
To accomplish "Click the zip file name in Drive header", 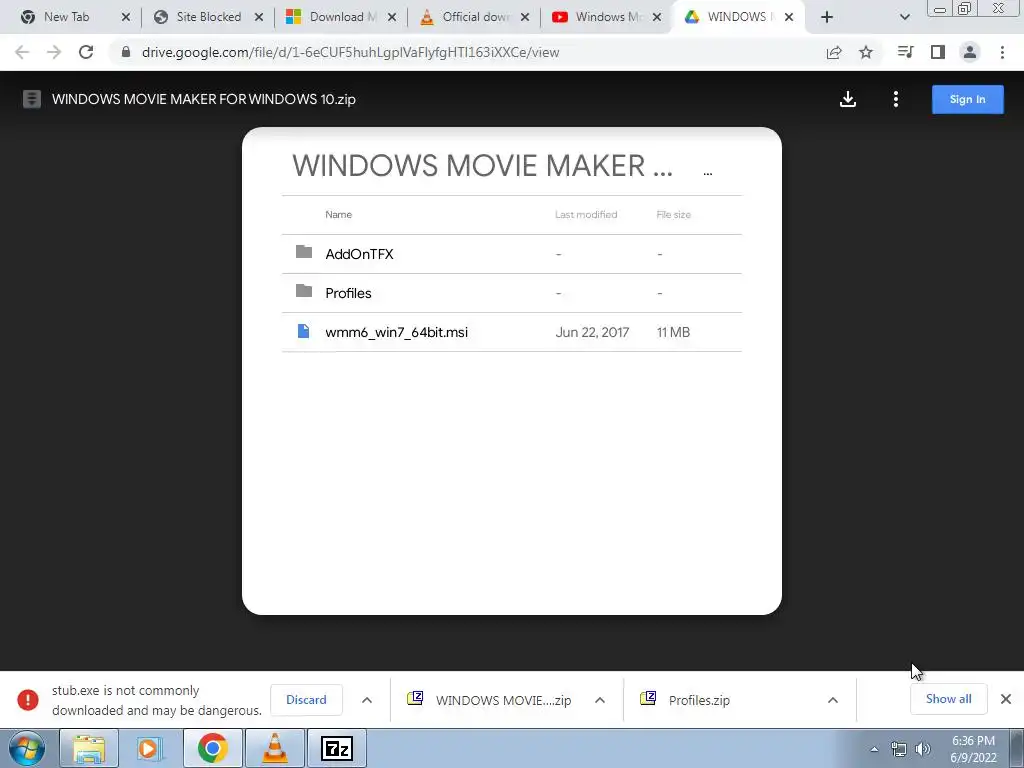I will point(204,99).
